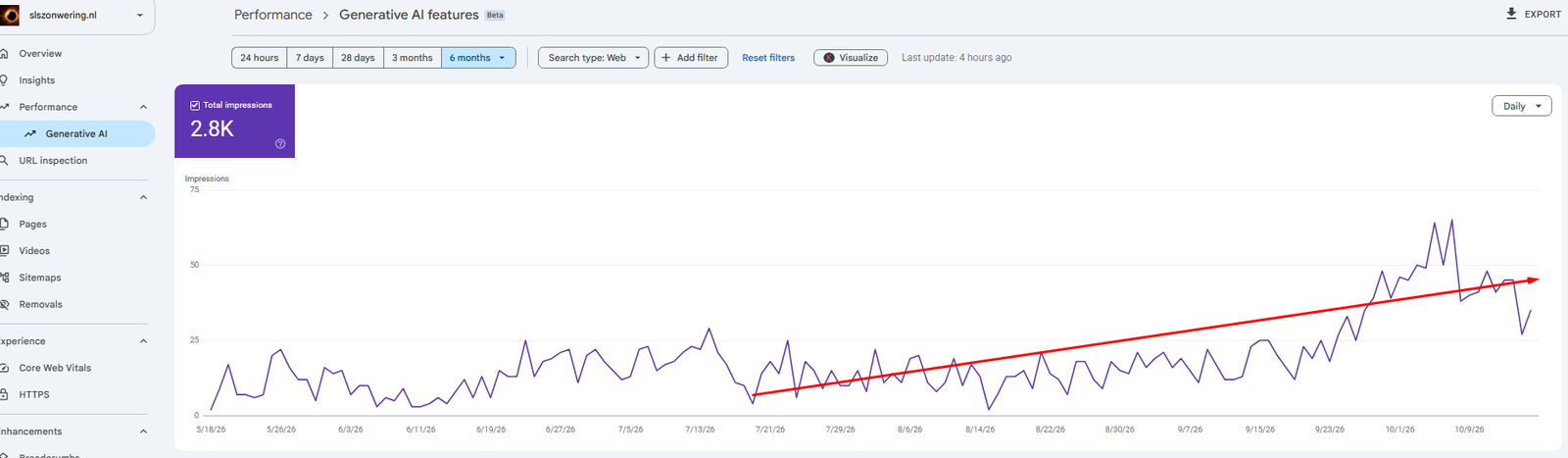Select the 28 days date range
1568x458 pixels.
358,58
